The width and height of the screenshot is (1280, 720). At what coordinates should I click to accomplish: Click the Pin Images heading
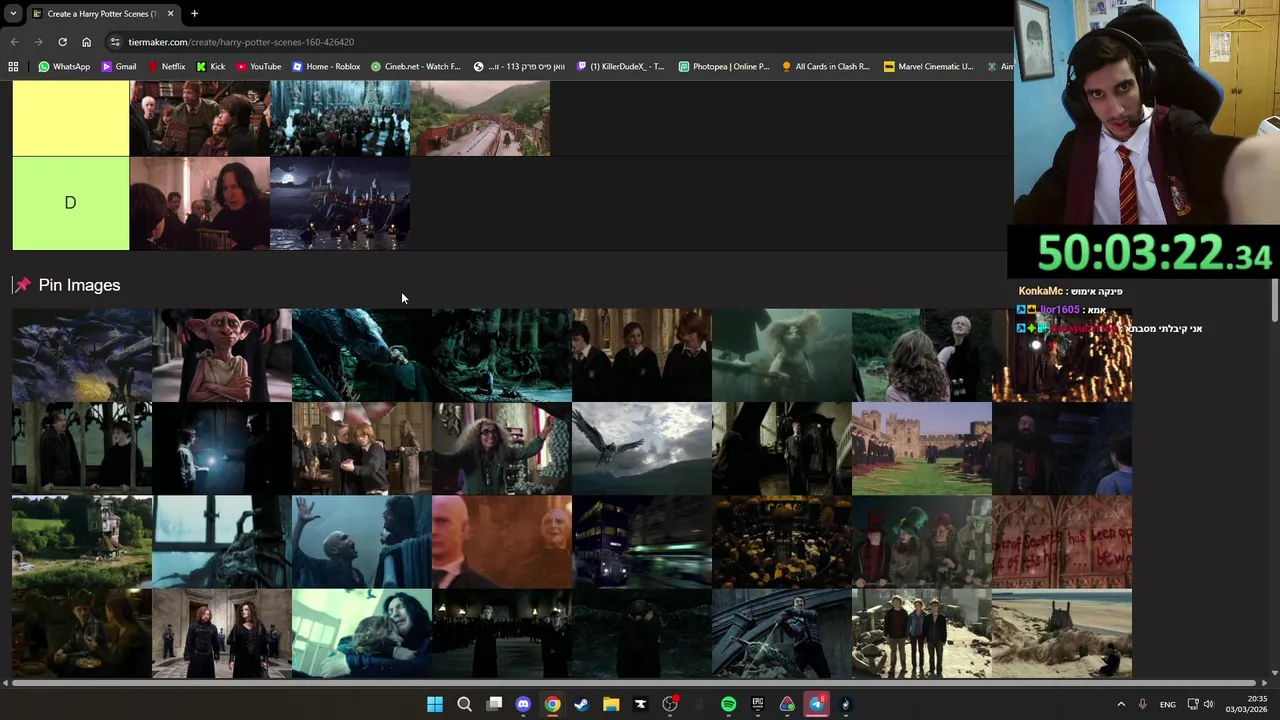(x=79, y=285)
